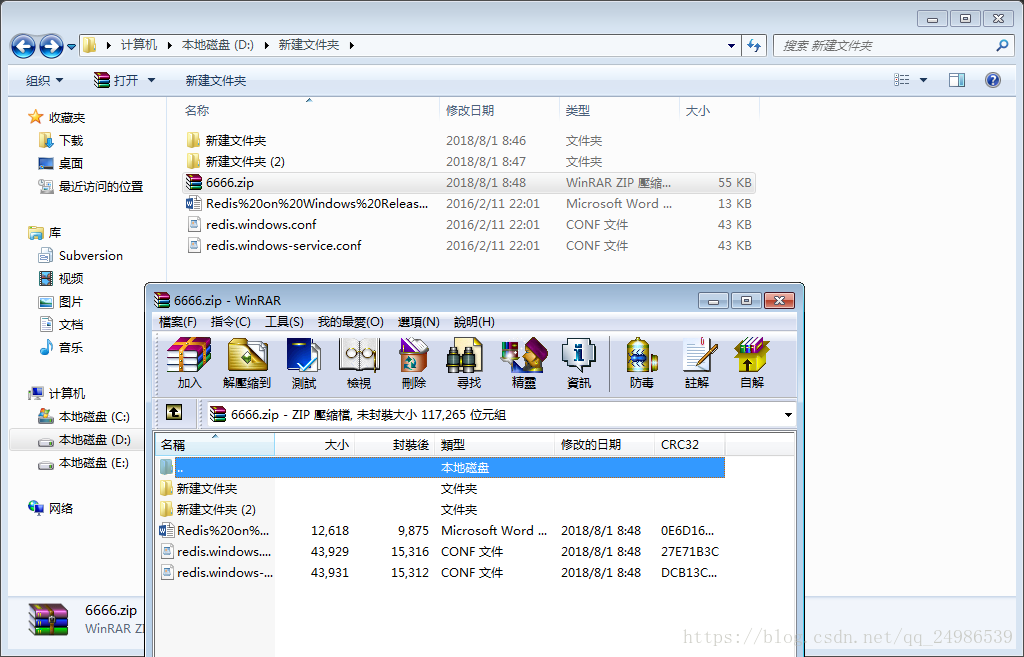Open the 我的最愛(O) menu in WinRAR

[x=351, y=322]
